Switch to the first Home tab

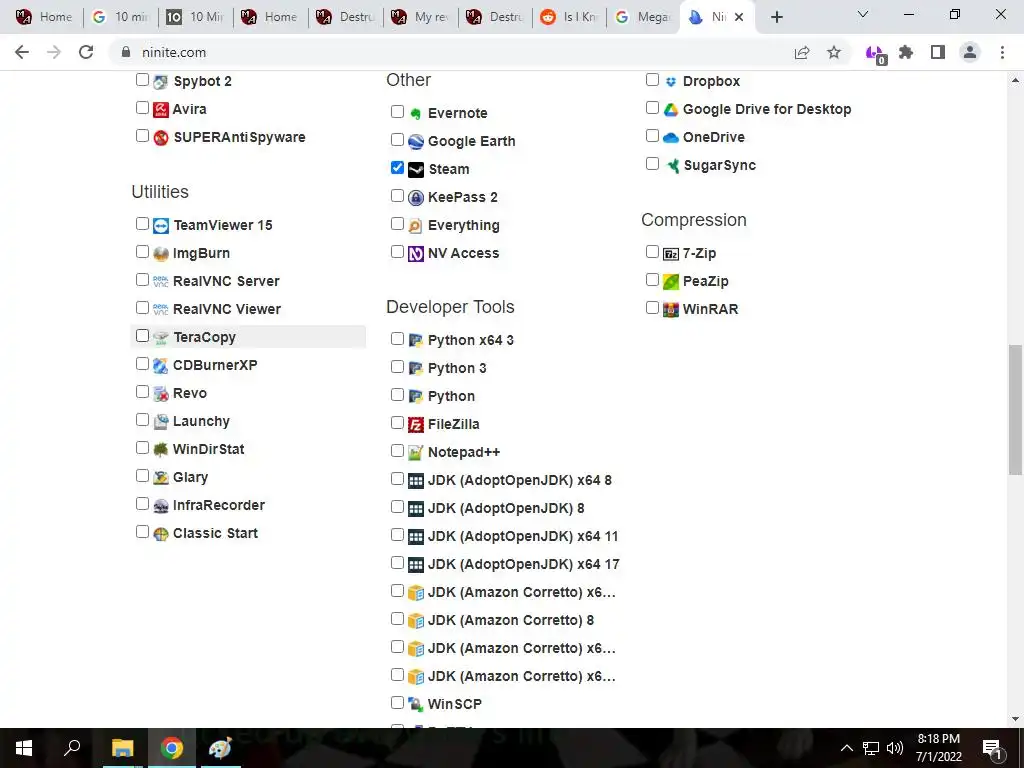(44, 17)
